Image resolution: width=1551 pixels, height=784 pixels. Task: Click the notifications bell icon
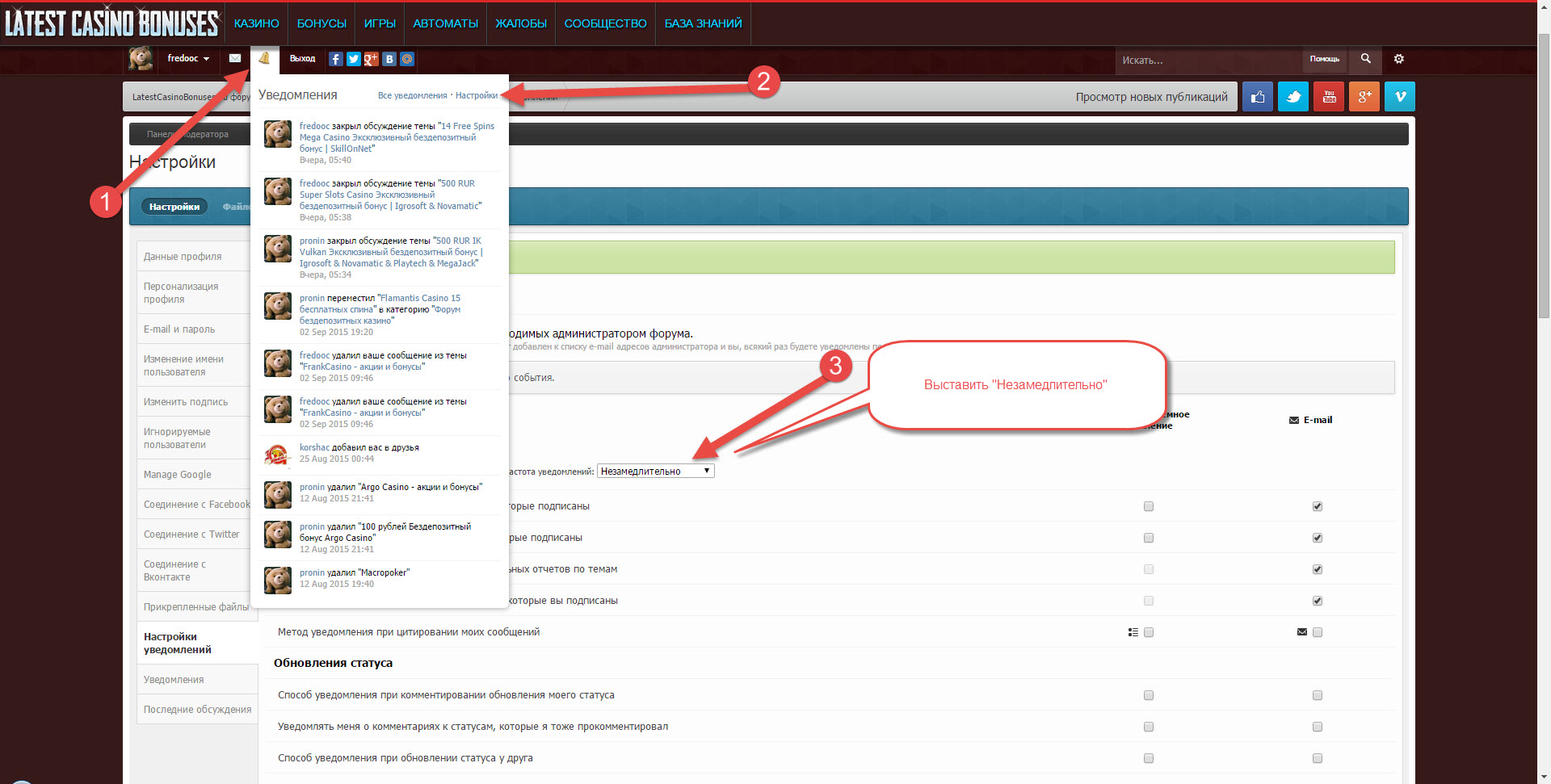(x=264, y=58)
